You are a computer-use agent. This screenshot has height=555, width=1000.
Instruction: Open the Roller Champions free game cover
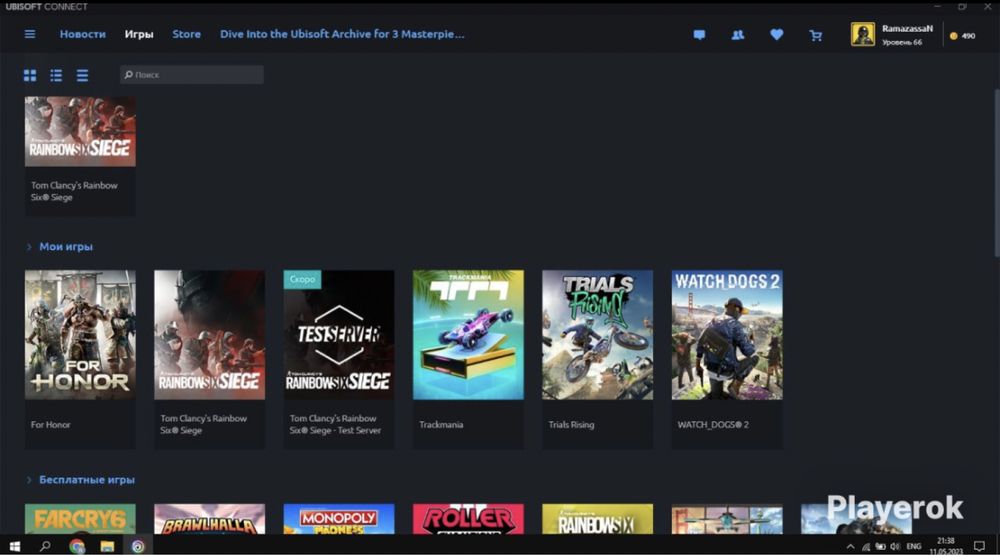tap(468, 519)
